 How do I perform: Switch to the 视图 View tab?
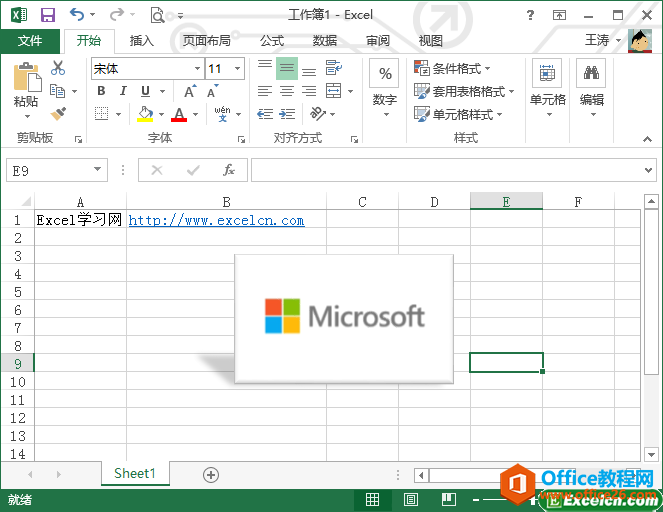pyautogui.click(x=430, y=41)
